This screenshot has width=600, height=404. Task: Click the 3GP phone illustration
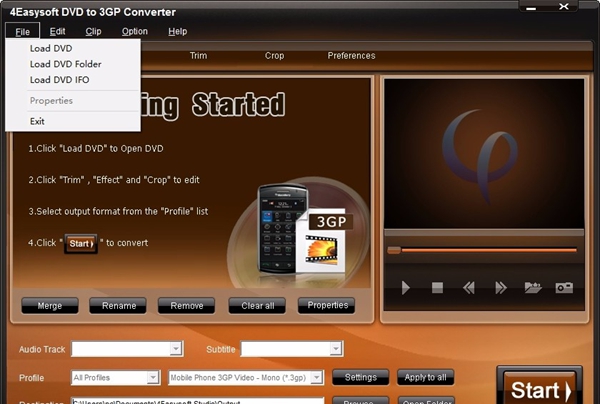click(300, 230)
